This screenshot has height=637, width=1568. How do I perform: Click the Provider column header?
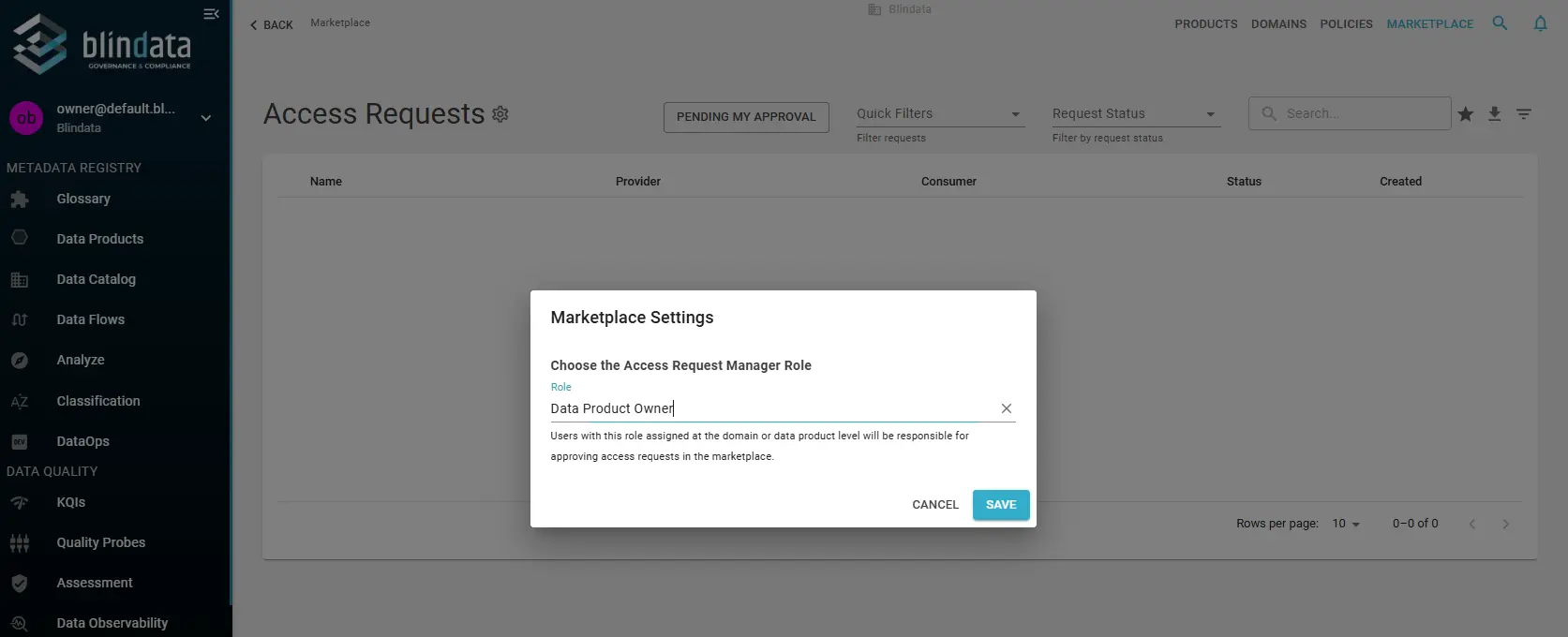tap(638, 182)
